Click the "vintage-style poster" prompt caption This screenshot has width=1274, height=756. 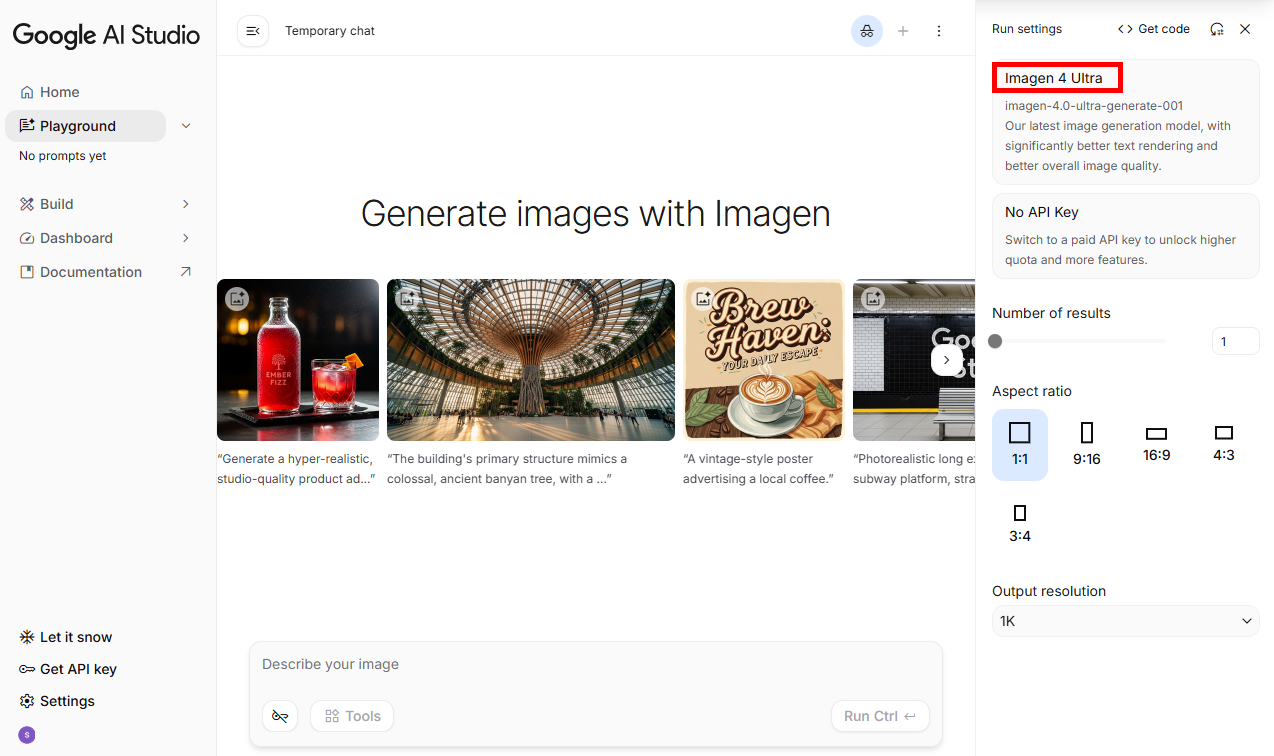pyautogui.click(x=758, y=469)
